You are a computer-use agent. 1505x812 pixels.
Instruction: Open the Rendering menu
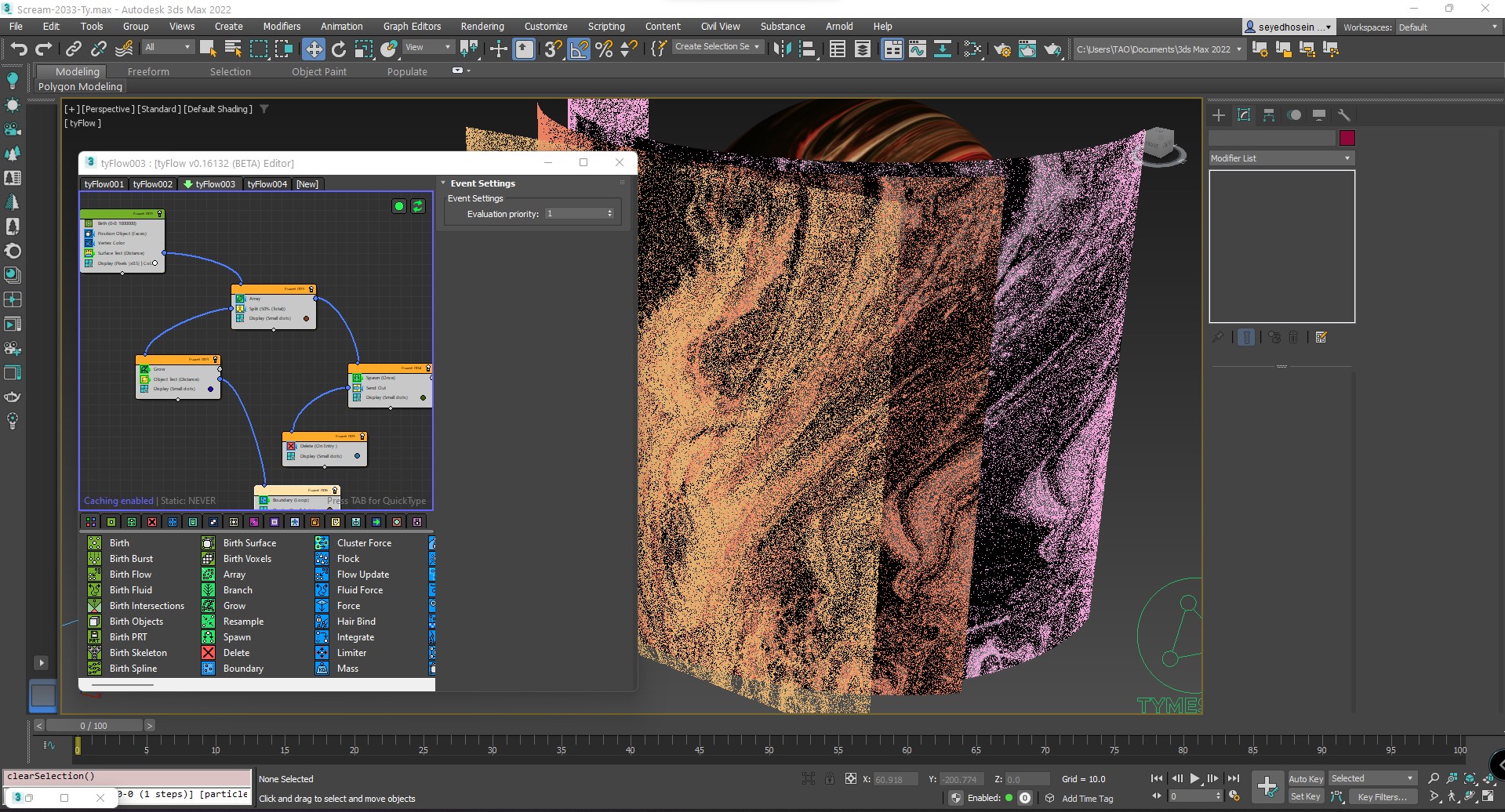click(x=482, y=26)
